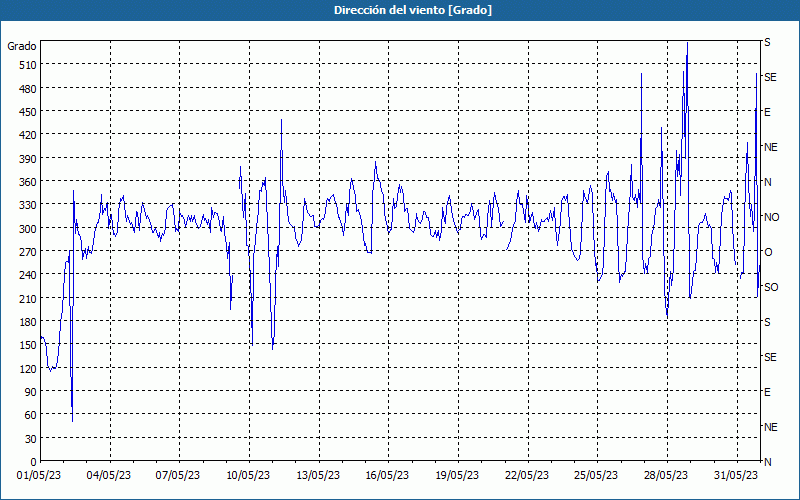
Task: Click the topmost 'S' compass label
Action: point(767,42)
